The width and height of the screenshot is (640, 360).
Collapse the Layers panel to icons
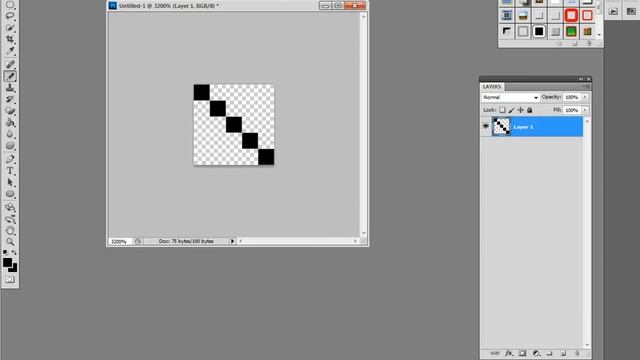point(581,79)
